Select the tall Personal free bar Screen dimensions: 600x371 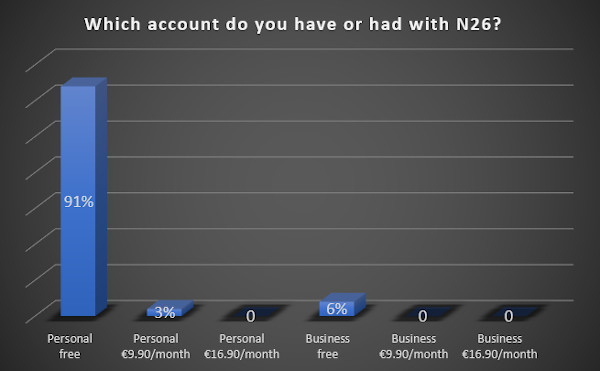point(83,197)
